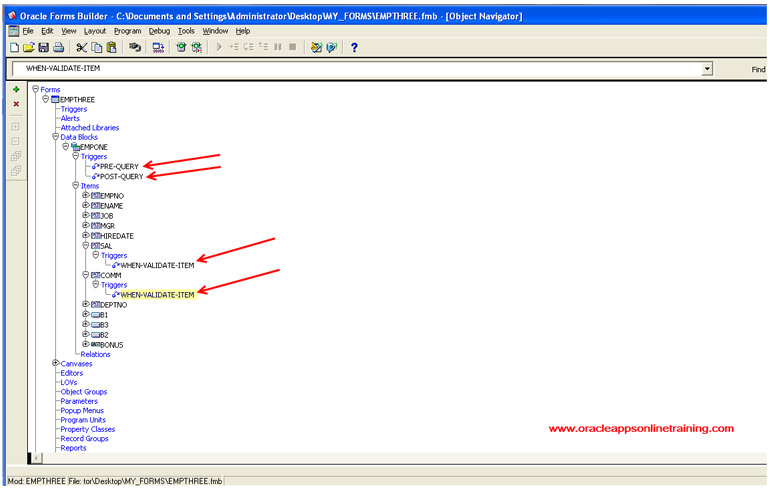Select highlighted WHEN-VALIDATE-ITEM under COMM

[157, 295]
